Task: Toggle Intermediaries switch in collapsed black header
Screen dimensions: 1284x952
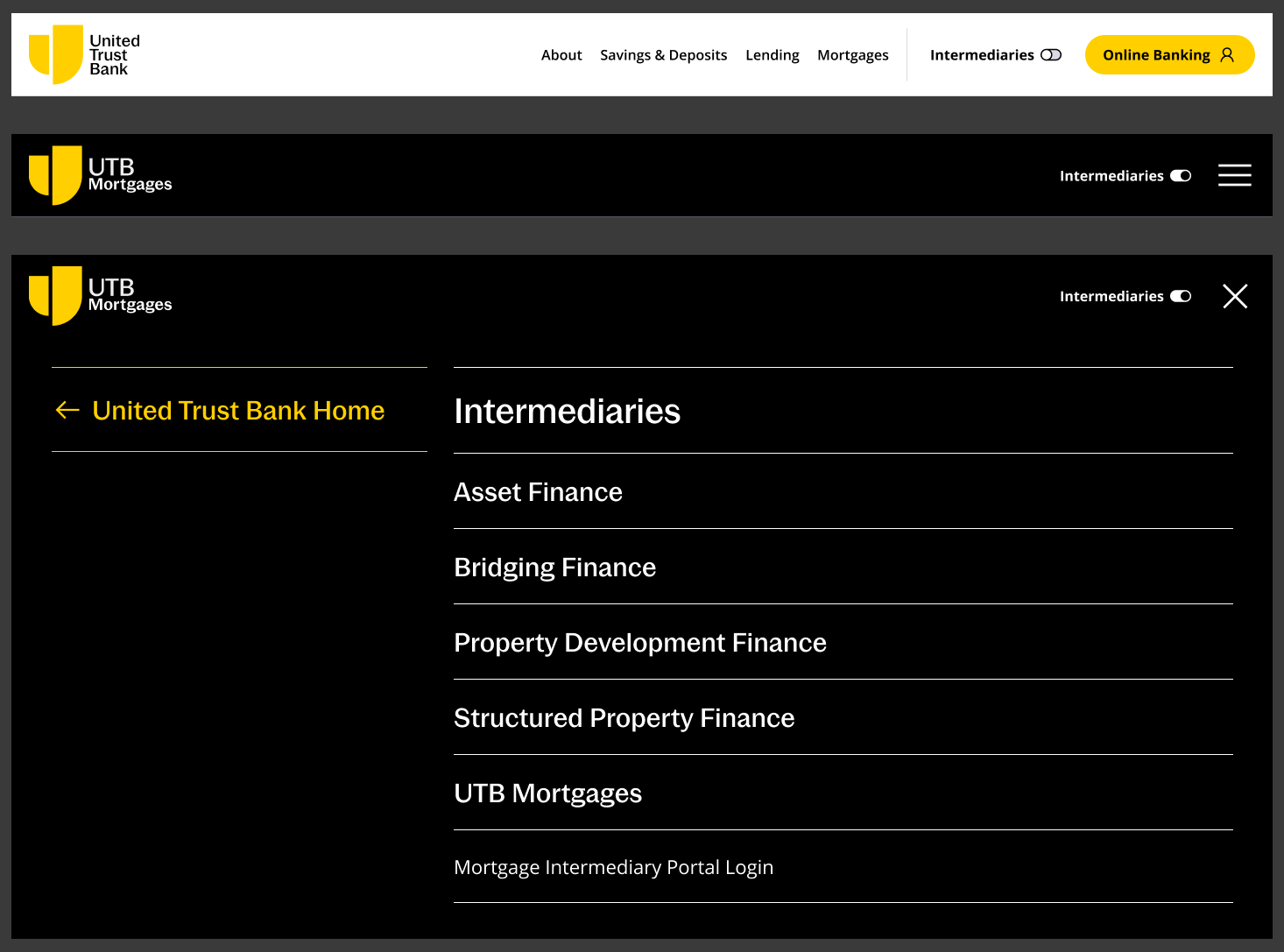Action: click(x=1180, y=176)
